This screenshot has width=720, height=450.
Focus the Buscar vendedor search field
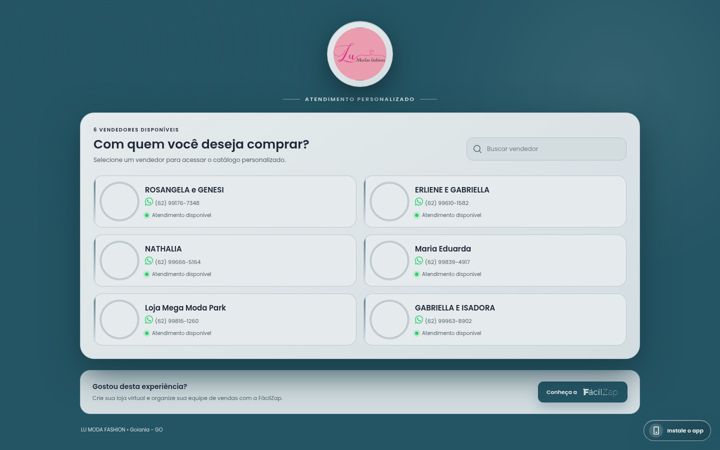click(546, 149)
